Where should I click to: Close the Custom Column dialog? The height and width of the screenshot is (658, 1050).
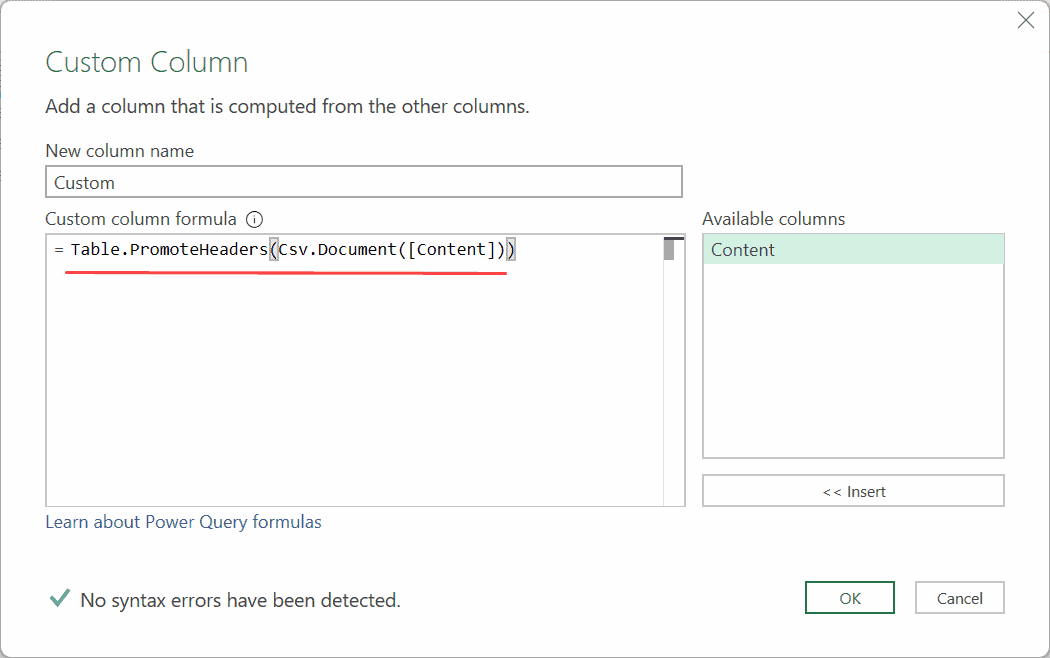1025,20
